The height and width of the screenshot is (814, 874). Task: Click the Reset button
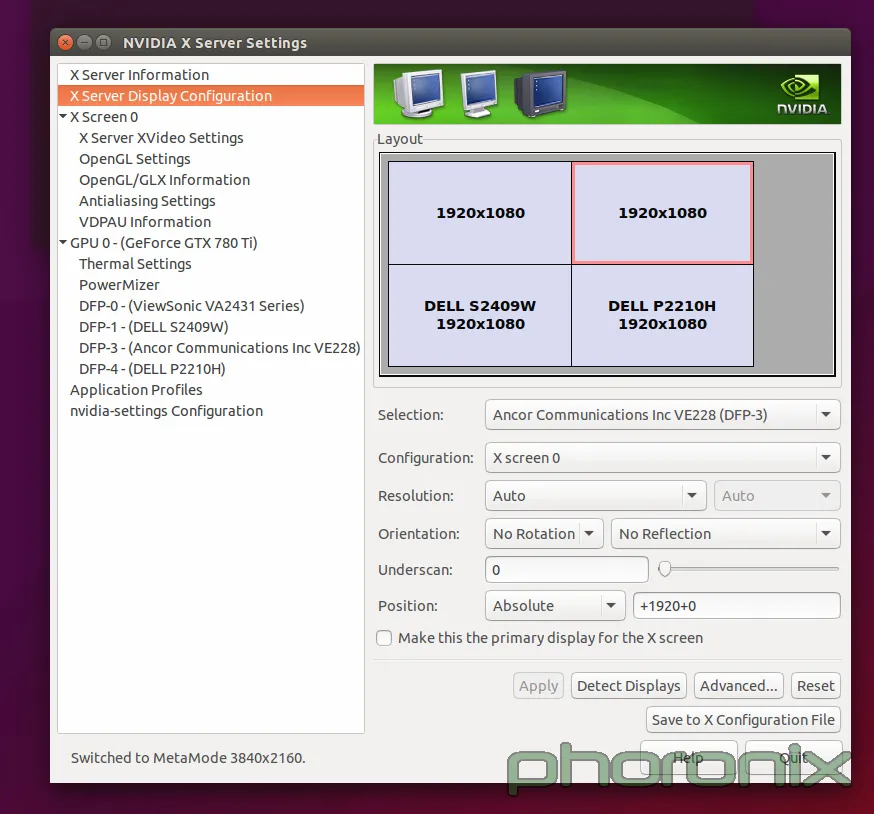815,686
